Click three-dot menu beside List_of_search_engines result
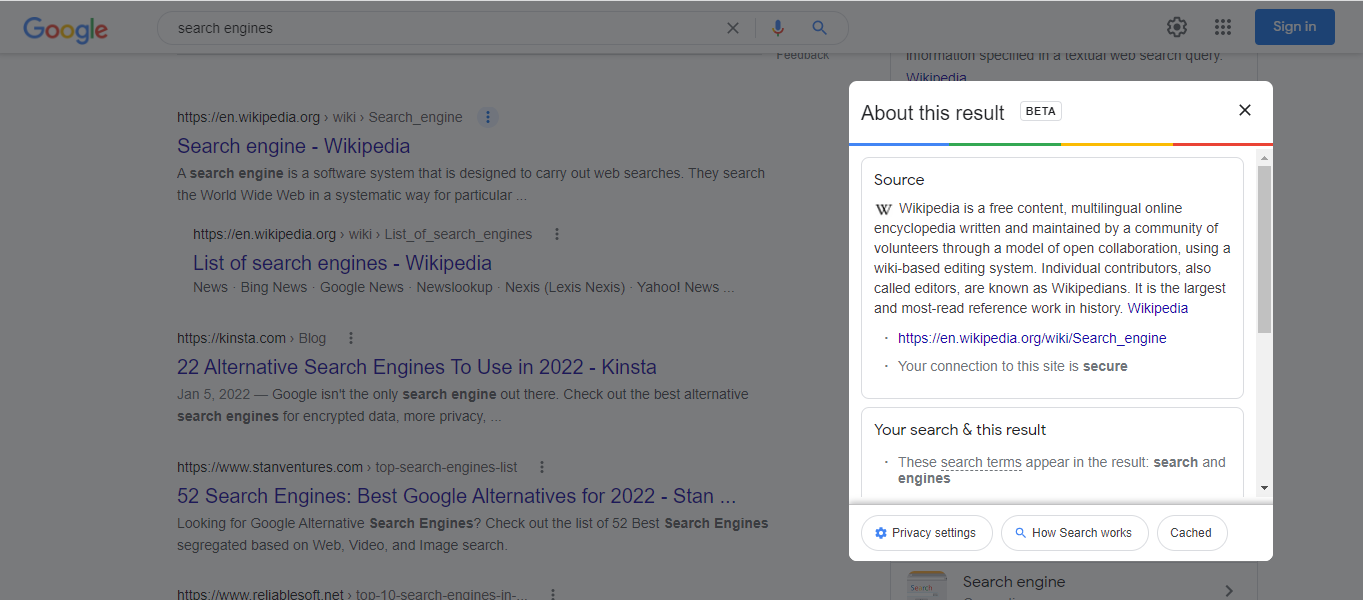The width and height of the screenshot is (1363, 600). click(557, 234)
